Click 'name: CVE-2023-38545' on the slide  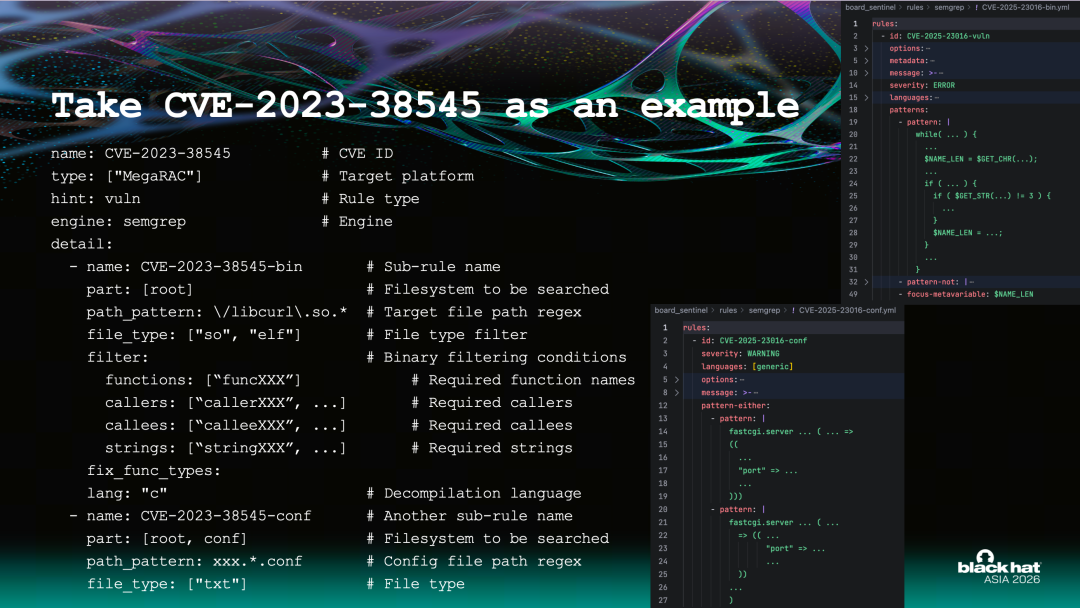click(141, 154)
